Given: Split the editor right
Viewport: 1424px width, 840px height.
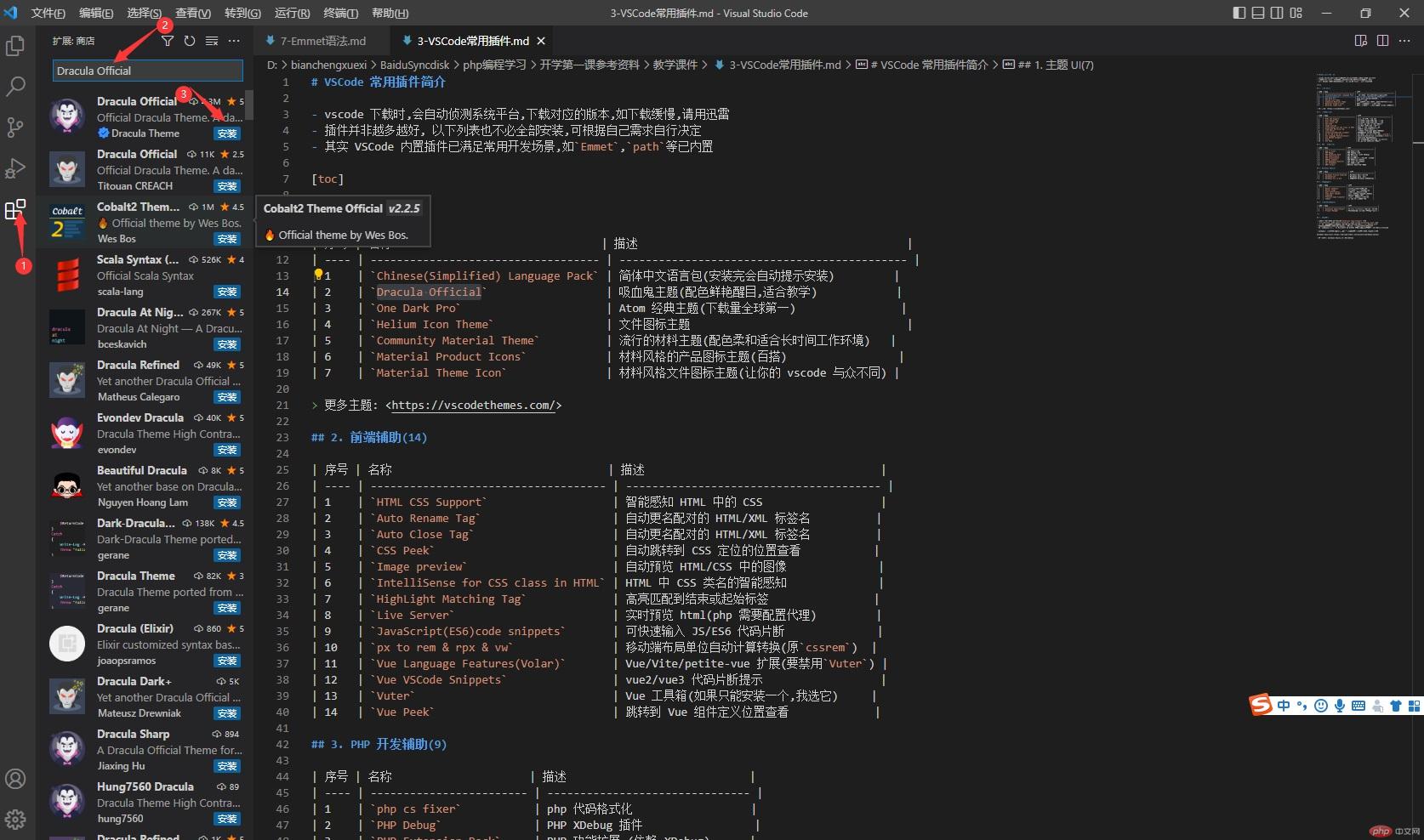Looking at the screenshot, I should coord(1383,41).
